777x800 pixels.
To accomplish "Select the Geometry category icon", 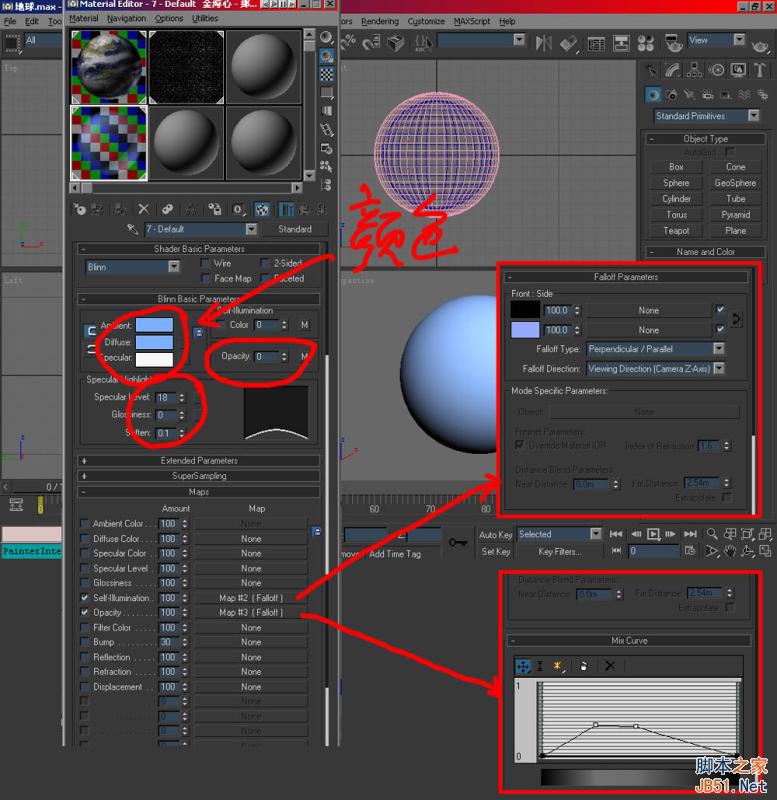I will [x=653, y=95].
